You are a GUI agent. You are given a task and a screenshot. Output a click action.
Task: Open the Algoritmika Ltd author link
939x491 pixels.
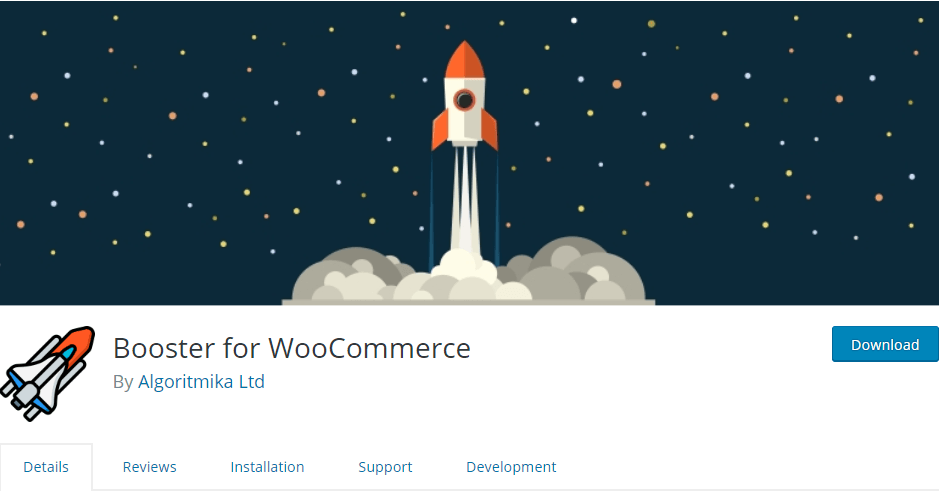201,381
